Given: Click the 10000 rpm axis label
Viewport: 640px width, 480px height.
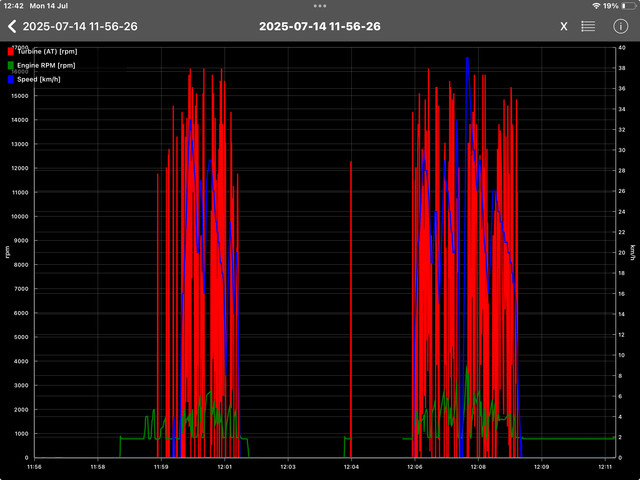Looking at the screenshot, I should point(20,216).
